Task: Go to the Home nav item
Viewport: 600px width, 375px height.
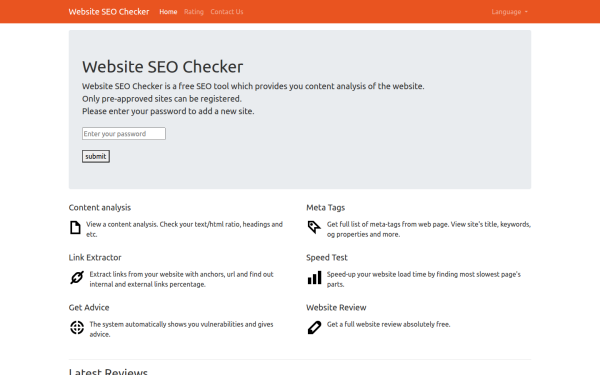Action: 168,12
